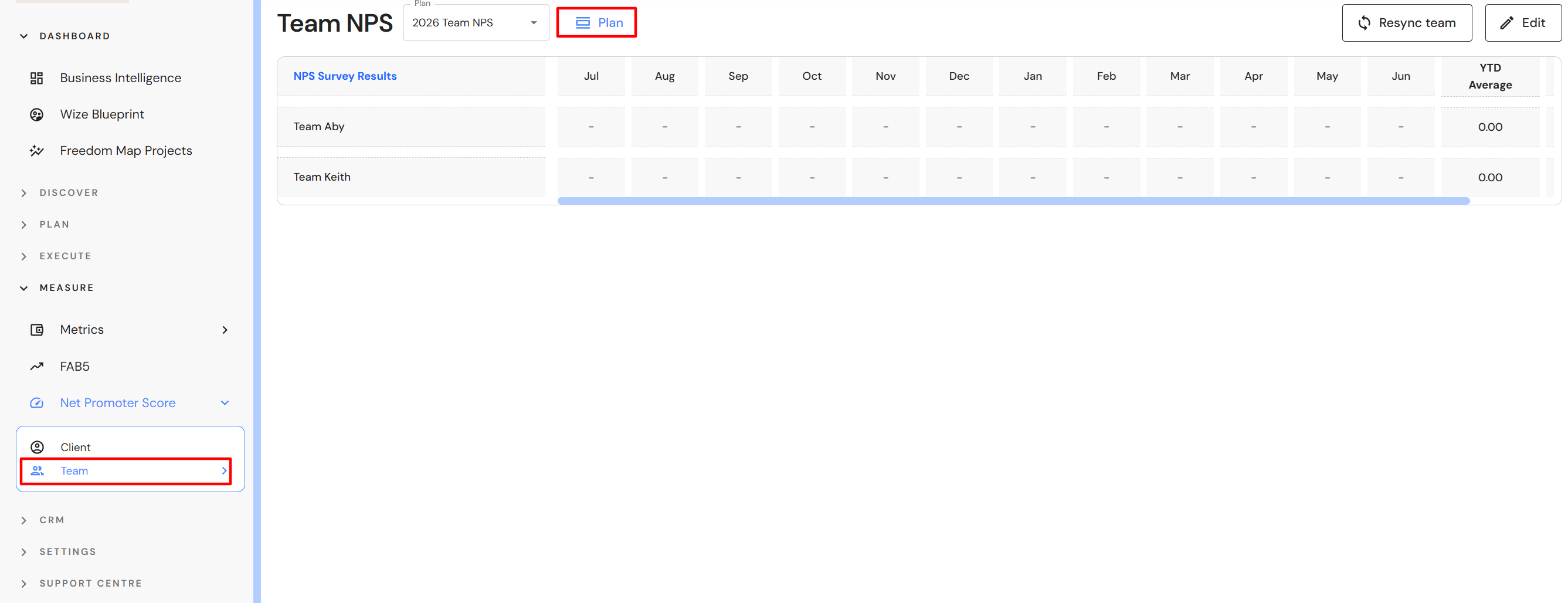Click the resync arrows icon

tap(1364, 22)
